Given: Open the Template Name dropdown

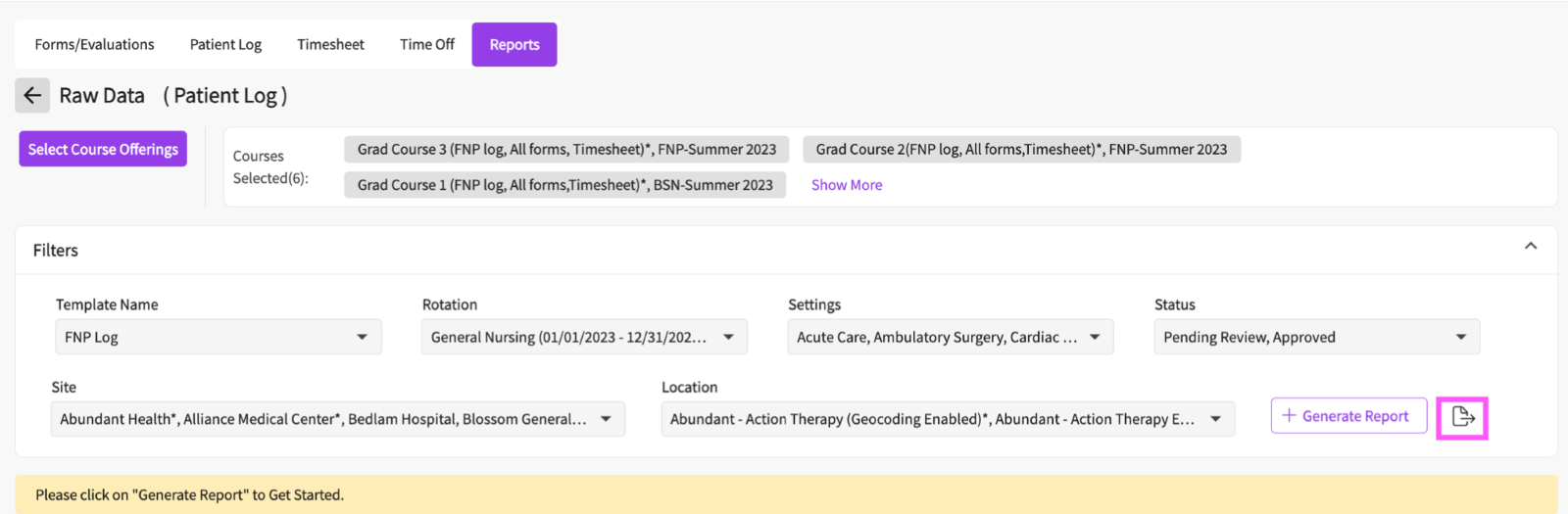Looking at the screenshot, I should (x=219, y=337).
